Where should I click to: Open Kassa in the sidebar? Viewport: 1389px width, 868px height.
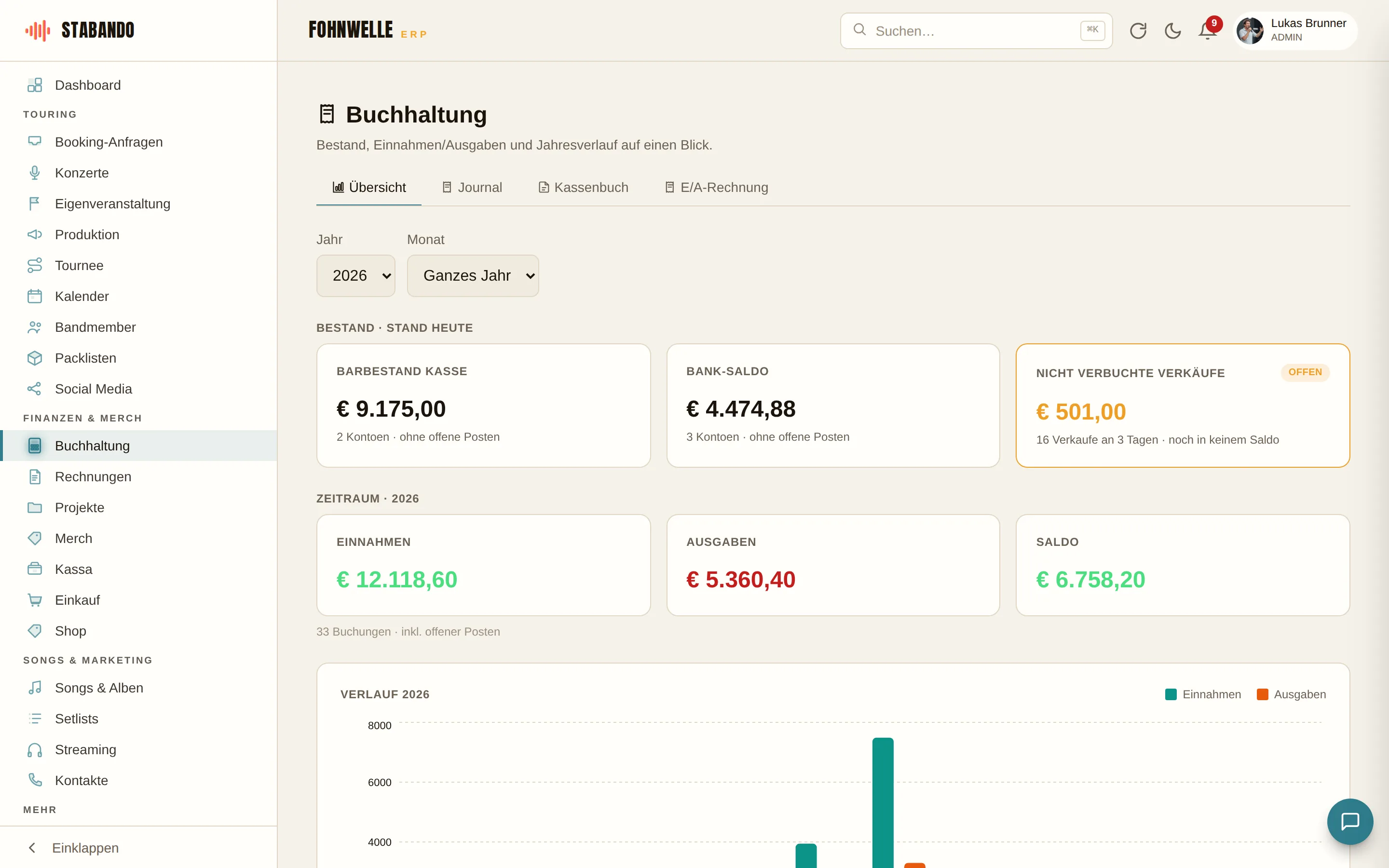(x=138, y=569)
